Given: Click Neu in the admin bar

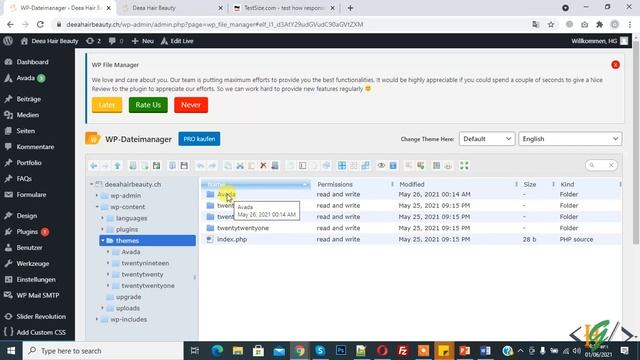Looking at the screenshot, I should [x=142, y=41].
